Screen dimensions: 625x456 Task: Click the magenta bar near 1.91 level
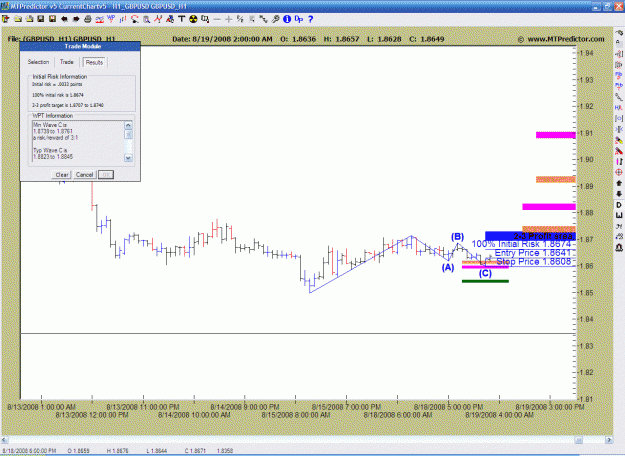[x=556, y=135]
